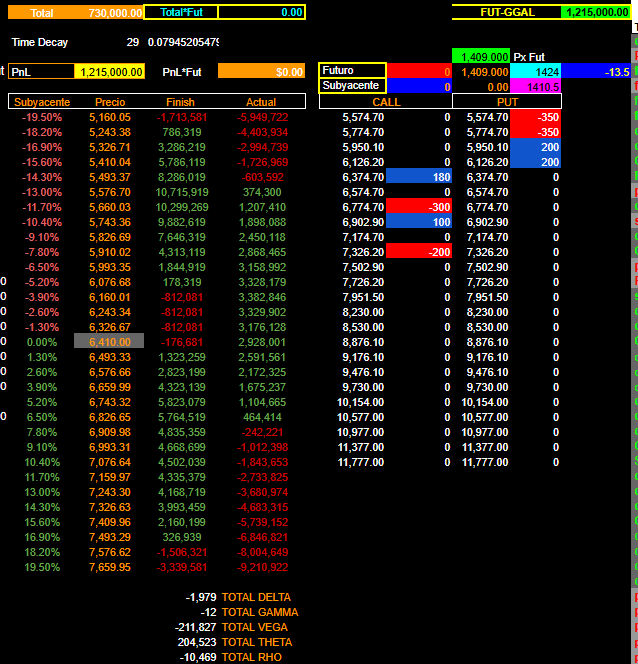Select the Total*Fut value 0.00
Image resolution: width=638 pixels, height=664 pixels.
(x=262, y=12)
